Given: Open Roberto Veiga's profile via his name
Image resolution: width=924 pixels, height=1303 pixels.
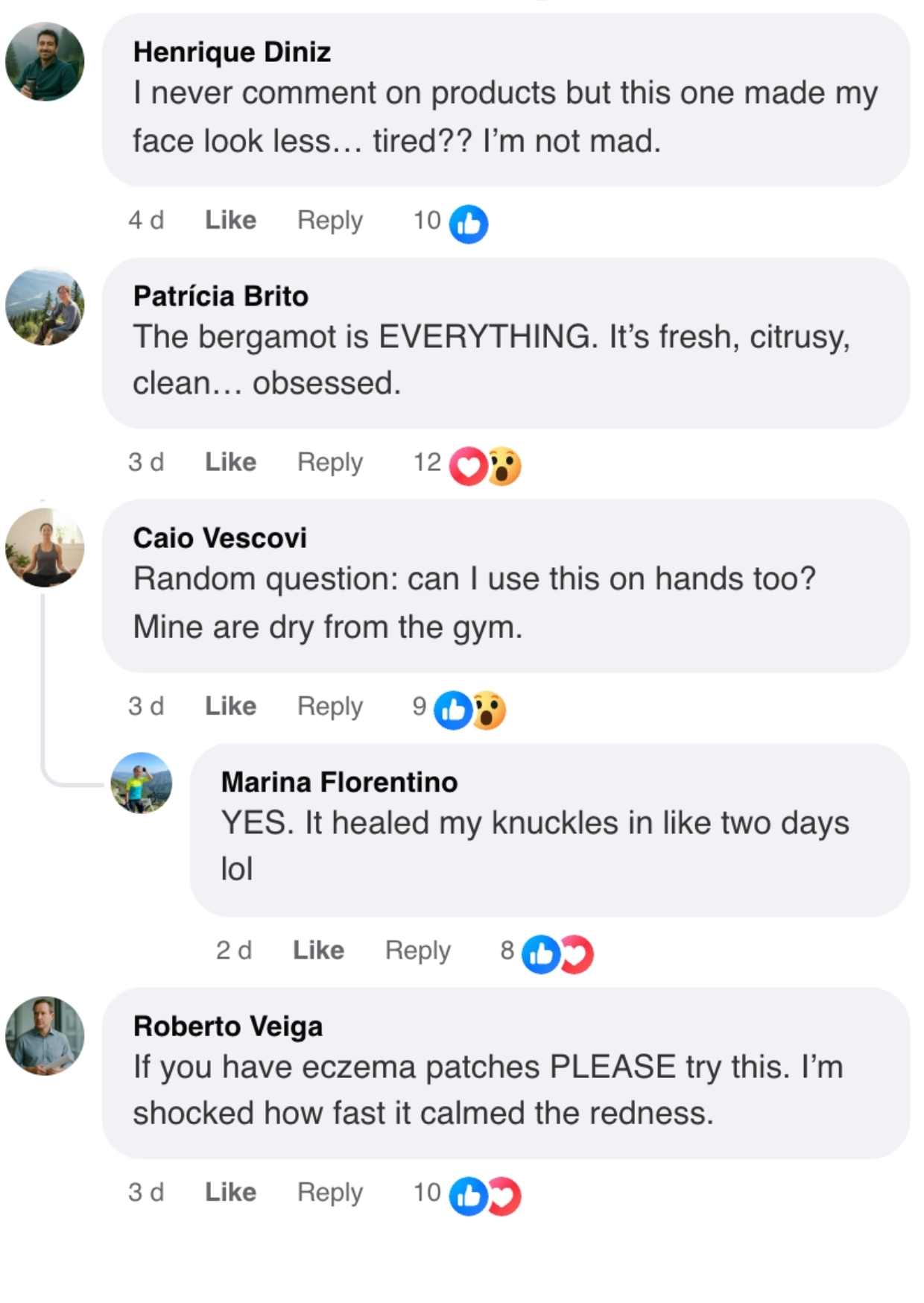Looking at the screenshot, I should coord(227,1026).
